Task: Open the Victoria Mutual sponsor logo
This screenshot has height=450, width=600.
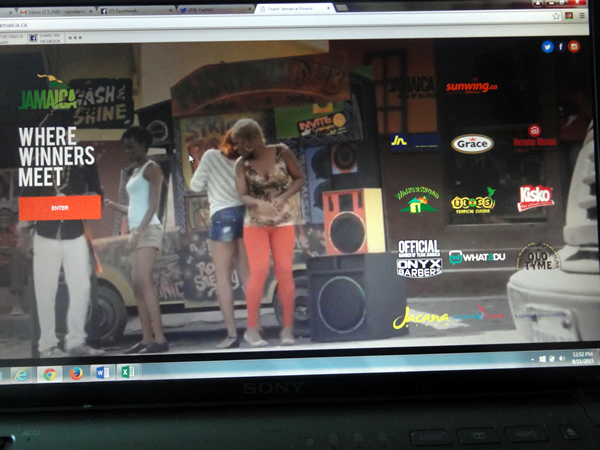Action: pyautogui.click(x=535, y=138)
